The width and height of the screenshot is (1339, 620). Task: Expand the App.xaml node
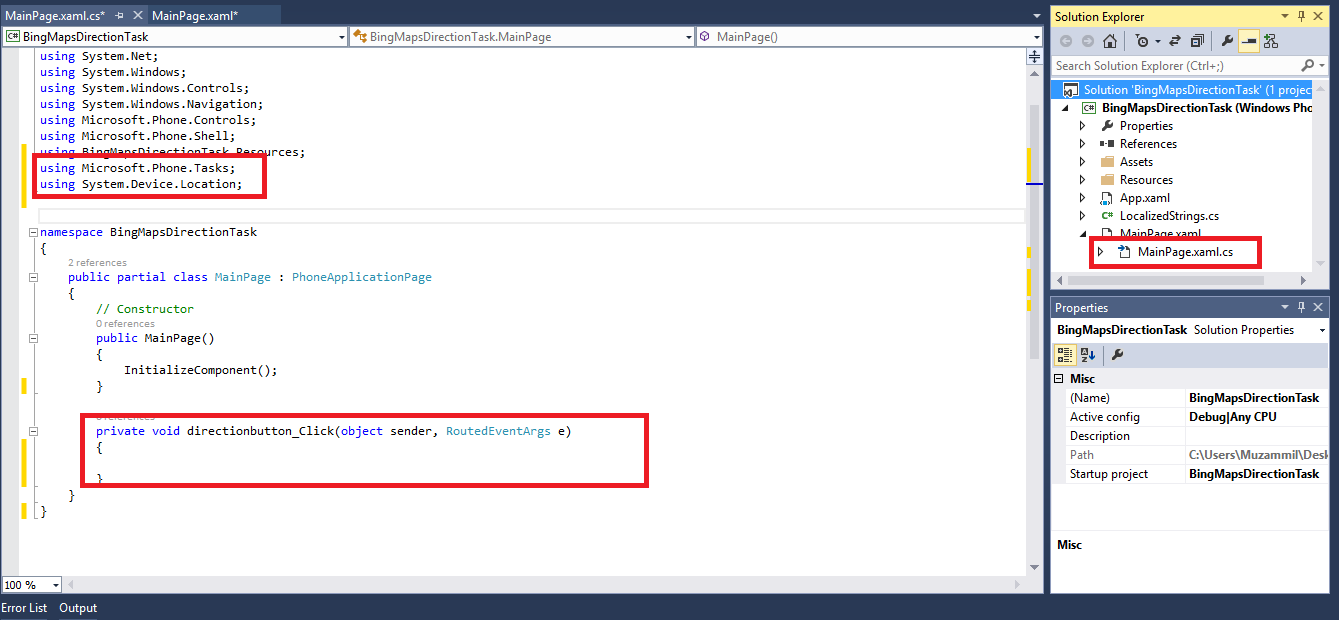click(x=1083, y=198)
